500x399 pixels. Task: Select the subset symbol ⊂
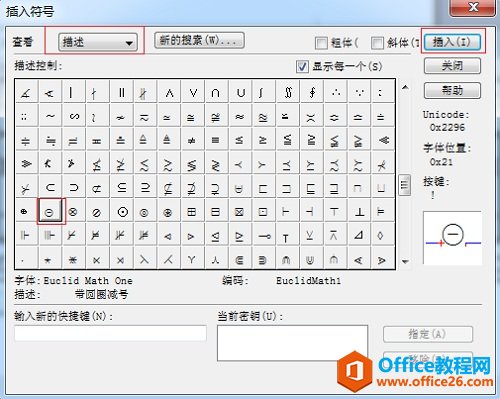tap(50, 188)
